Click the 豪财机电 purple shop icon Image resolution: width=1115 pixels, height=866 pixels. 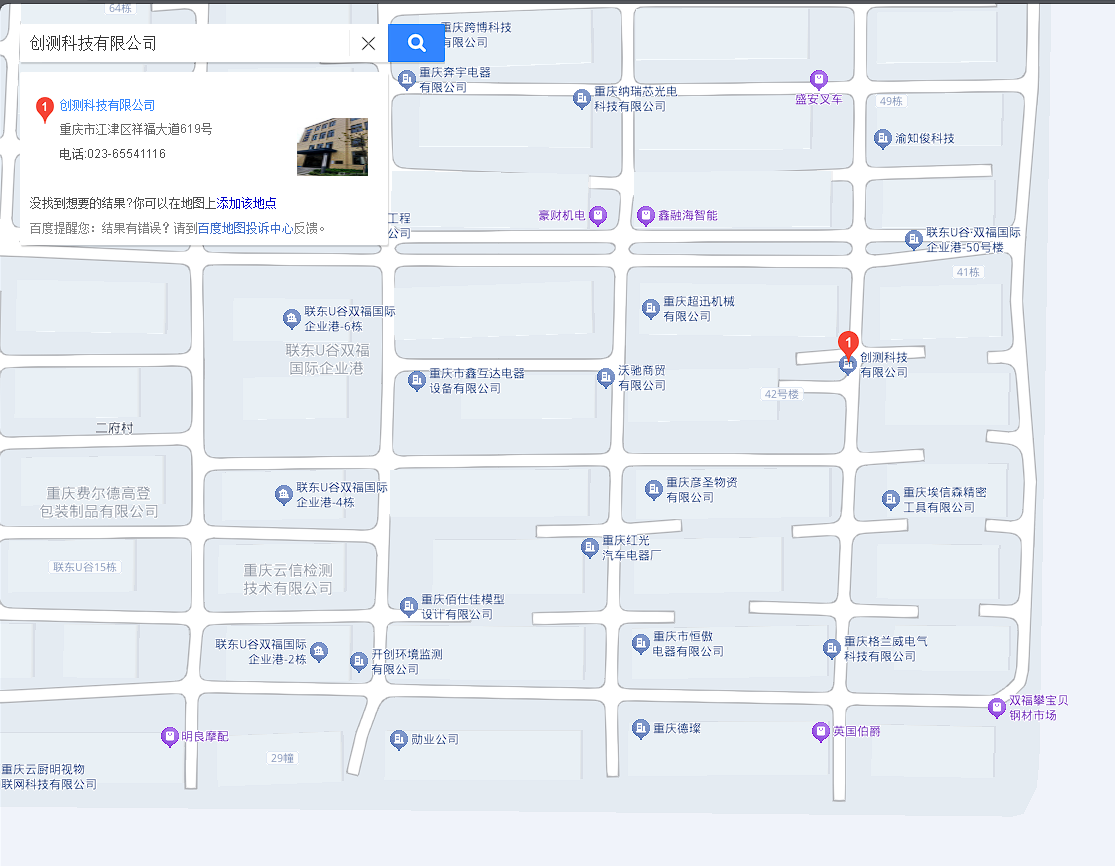click(598, 215)
